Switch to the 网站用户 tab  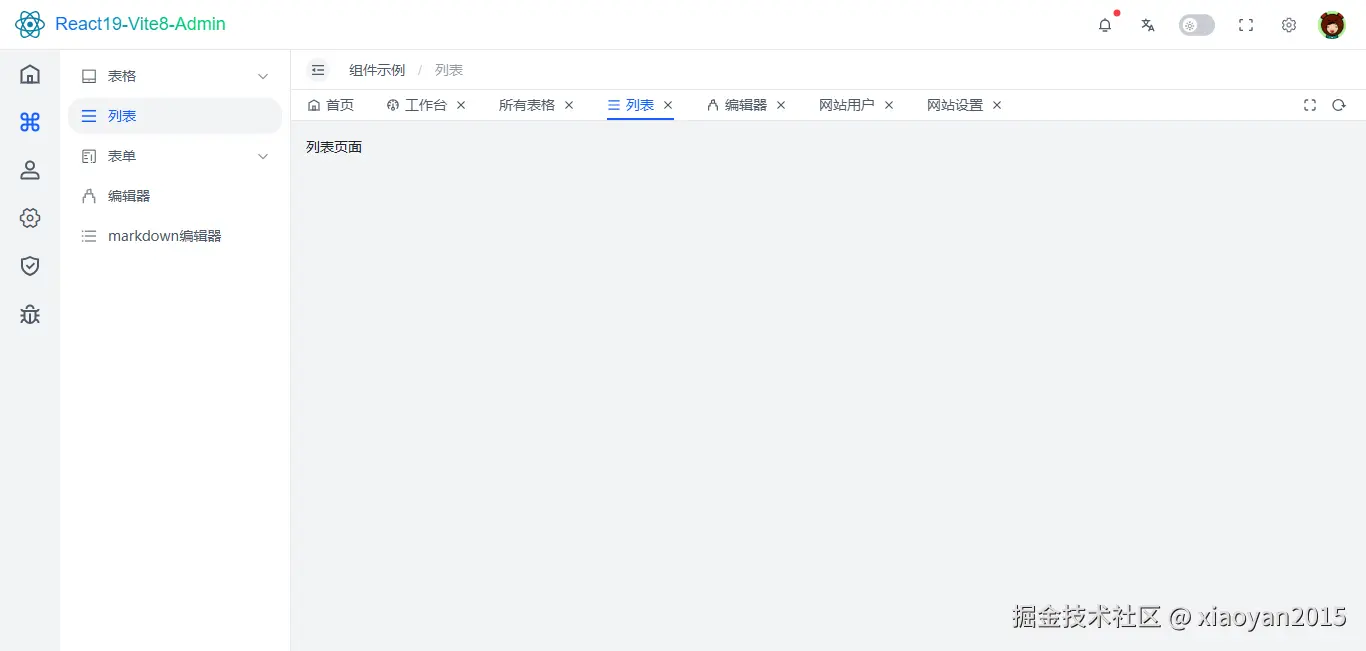(847, 105)
